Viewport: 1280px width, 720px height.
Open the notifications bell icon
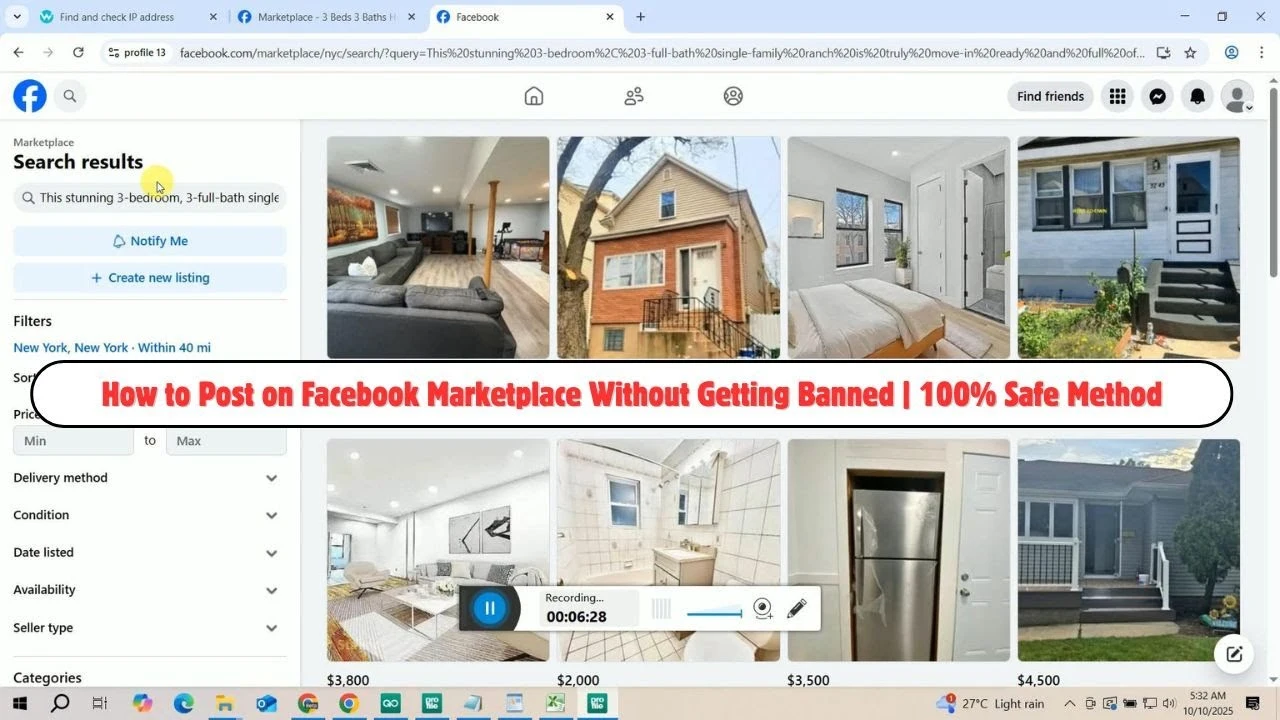point(1197,96)
